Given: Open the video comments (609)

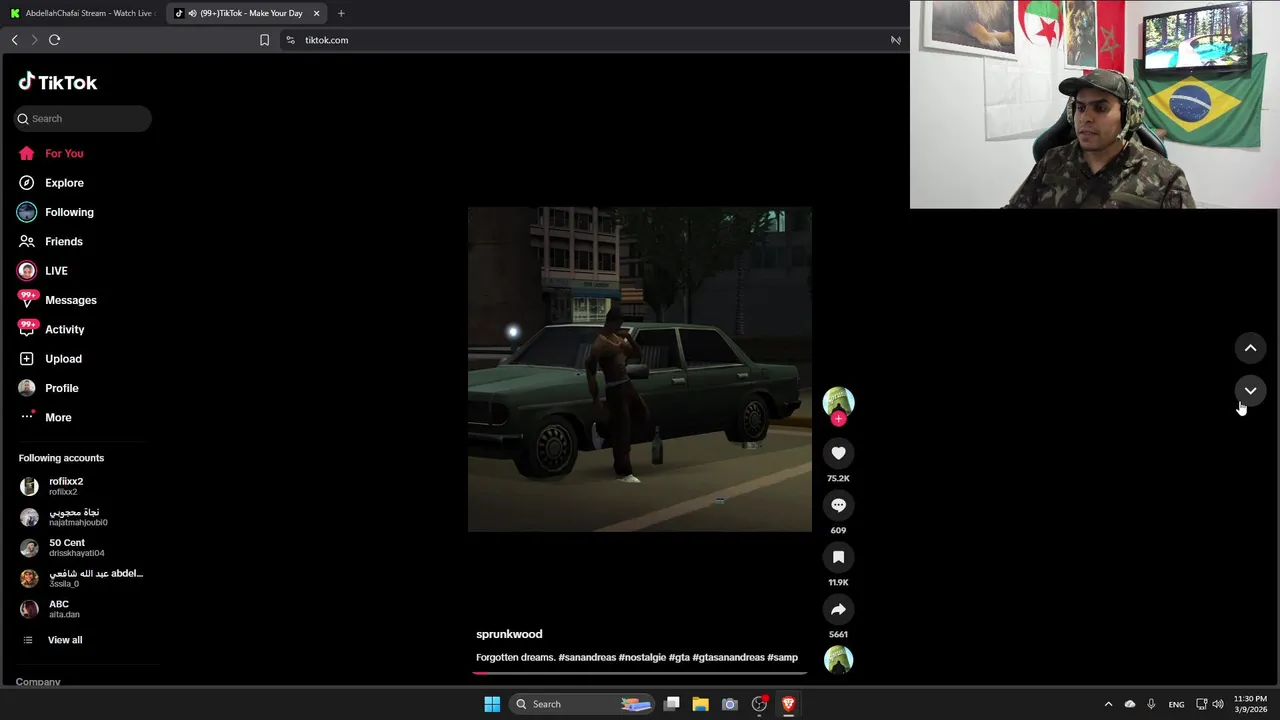Looking at the screenshot, I should 838,505.
